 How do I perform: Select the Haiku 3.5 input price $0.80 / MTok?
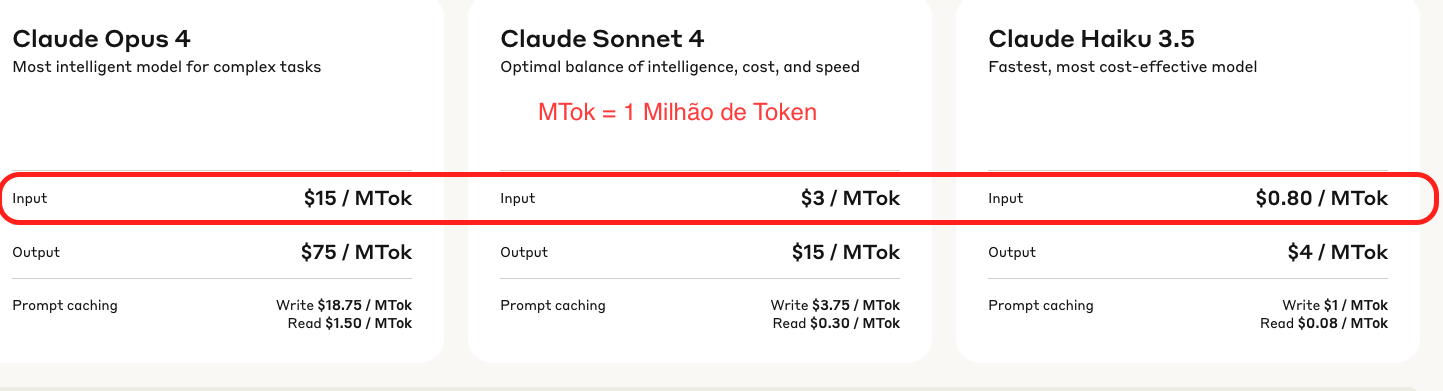(x=1322, y=198)
